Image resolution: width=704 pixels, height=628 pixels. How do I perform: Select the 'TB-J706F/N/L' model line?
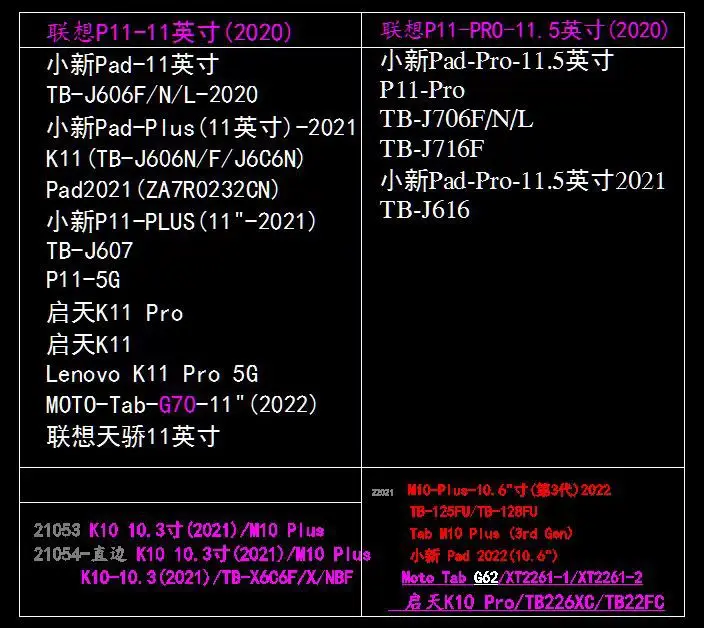click(456, 119)
